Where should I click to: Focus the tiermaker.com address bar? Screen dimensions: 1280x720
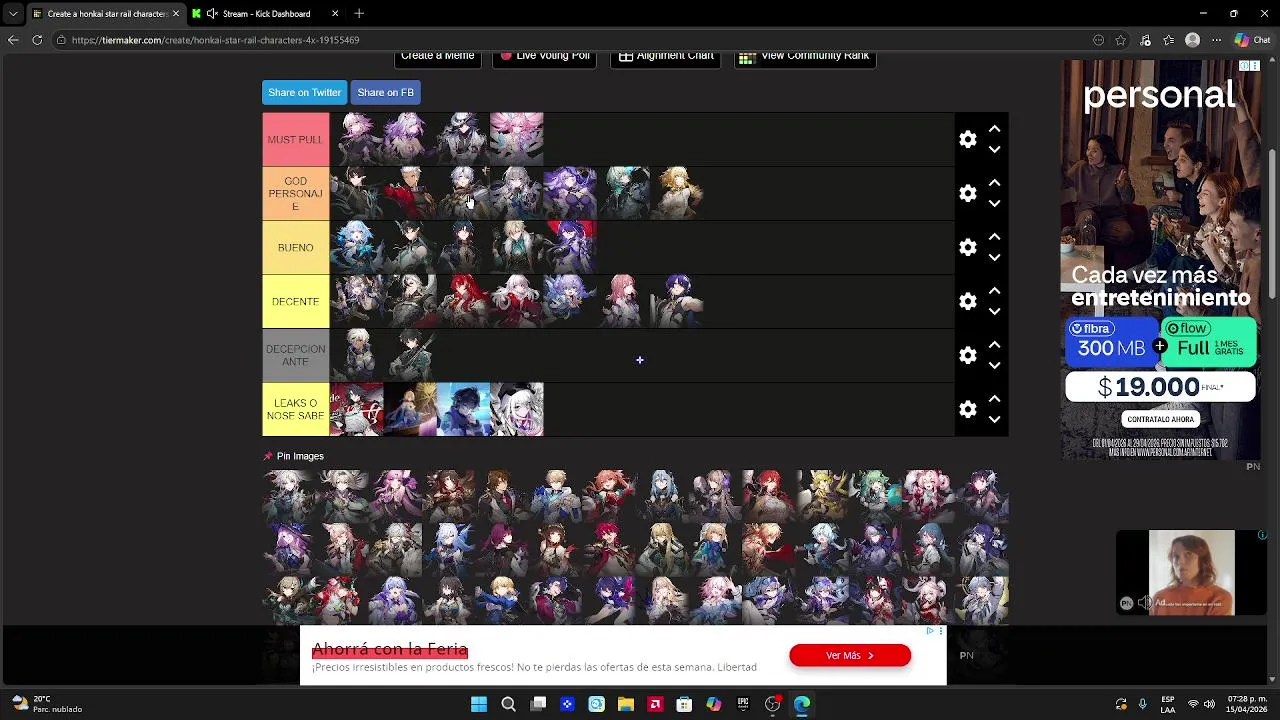[x=570, y=40]
